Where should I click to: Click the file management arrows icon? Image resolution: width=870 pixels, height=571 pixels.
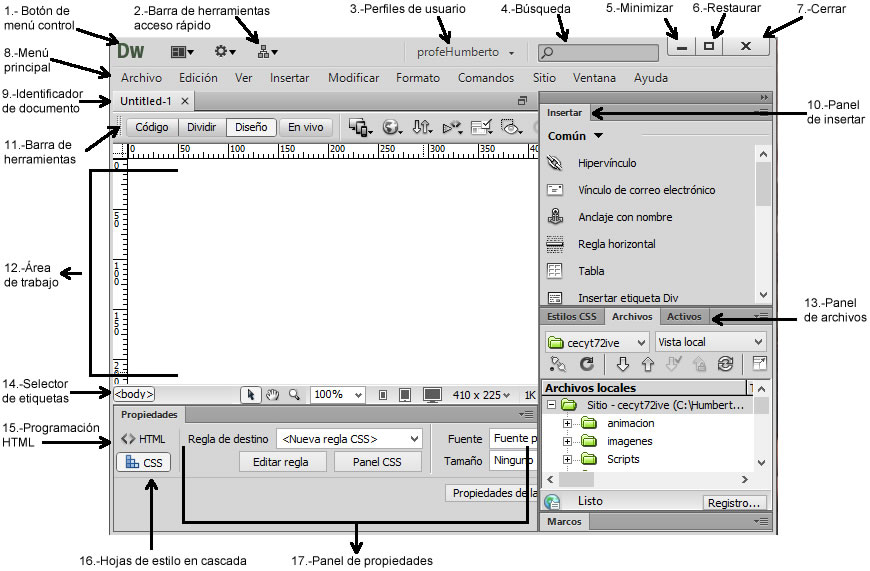[421, 127]
